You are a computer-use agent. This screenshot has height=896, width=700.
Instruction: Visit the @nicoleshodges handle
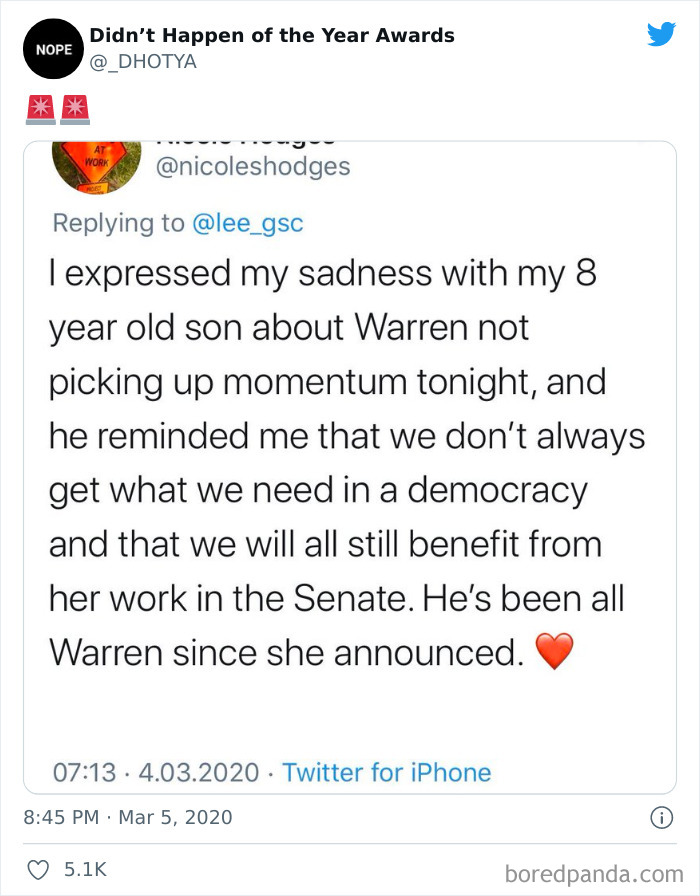click(254, 166)
